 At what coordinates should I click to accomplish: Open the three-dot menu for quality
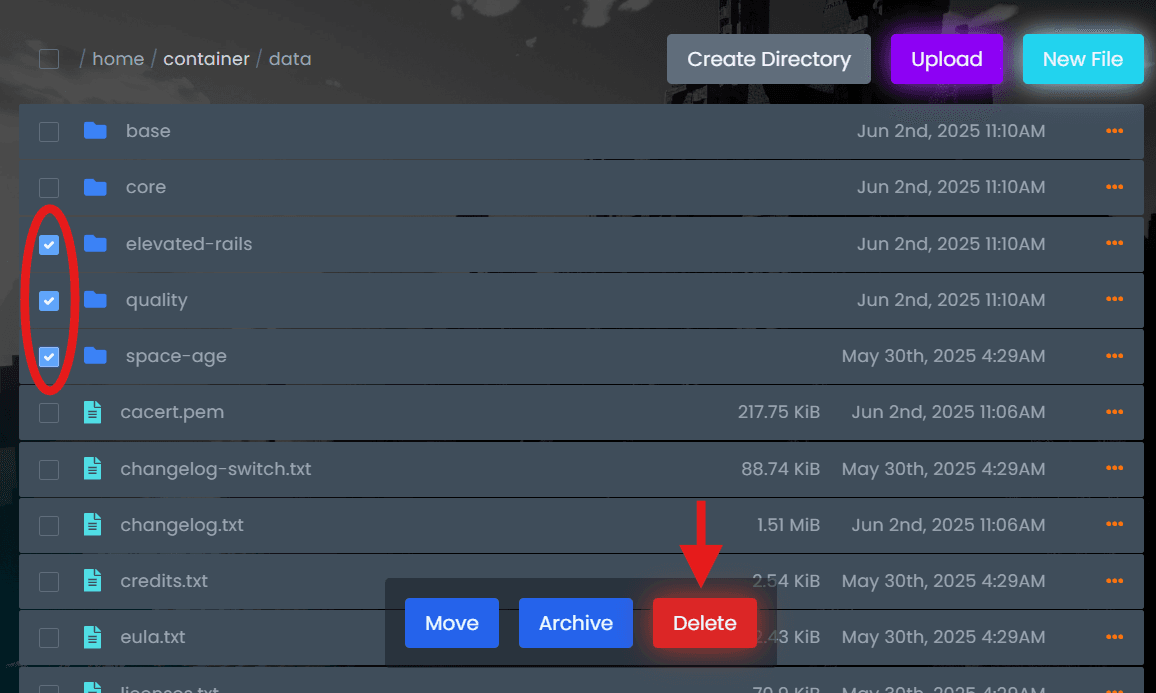coord(1114,299)
